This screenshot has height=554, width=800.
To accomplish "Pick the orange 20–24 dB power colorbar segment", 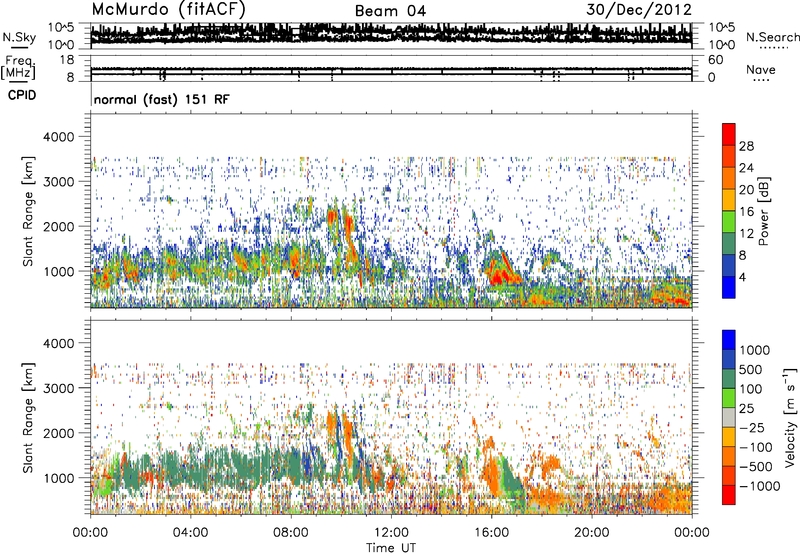I will click(729, 179).
